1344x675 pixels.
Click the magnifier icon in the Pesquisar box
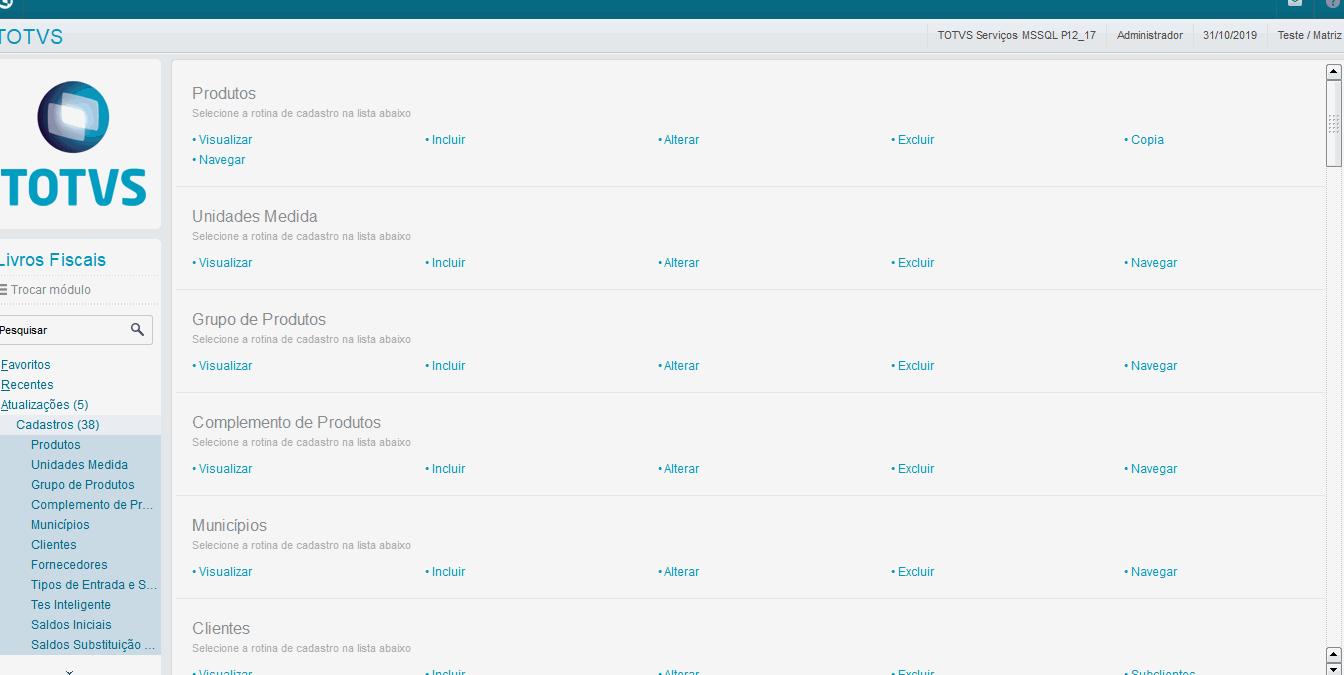(x=138, y=329)
